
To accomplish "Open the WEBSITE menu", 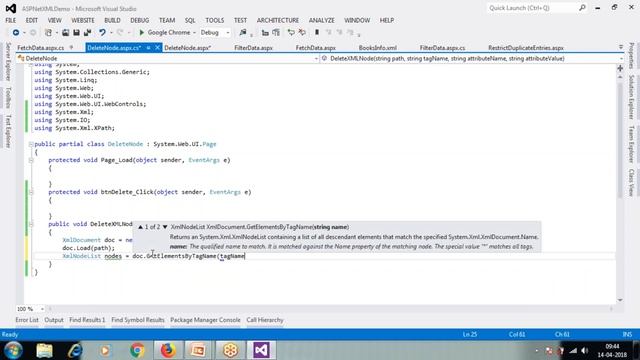I will coord(83,20).
